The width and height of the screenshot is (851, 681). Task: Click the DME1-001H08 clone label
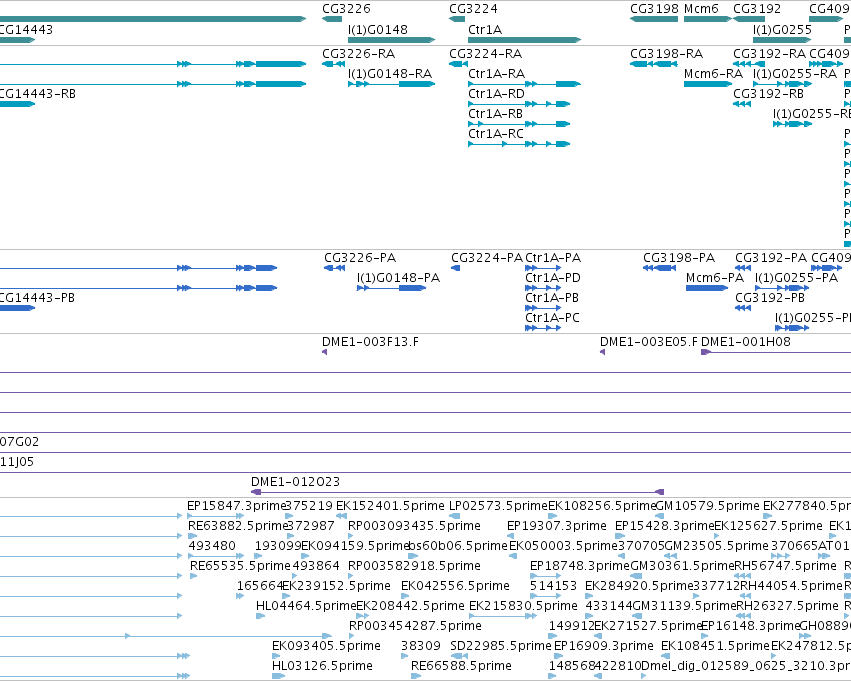point(746,341)
